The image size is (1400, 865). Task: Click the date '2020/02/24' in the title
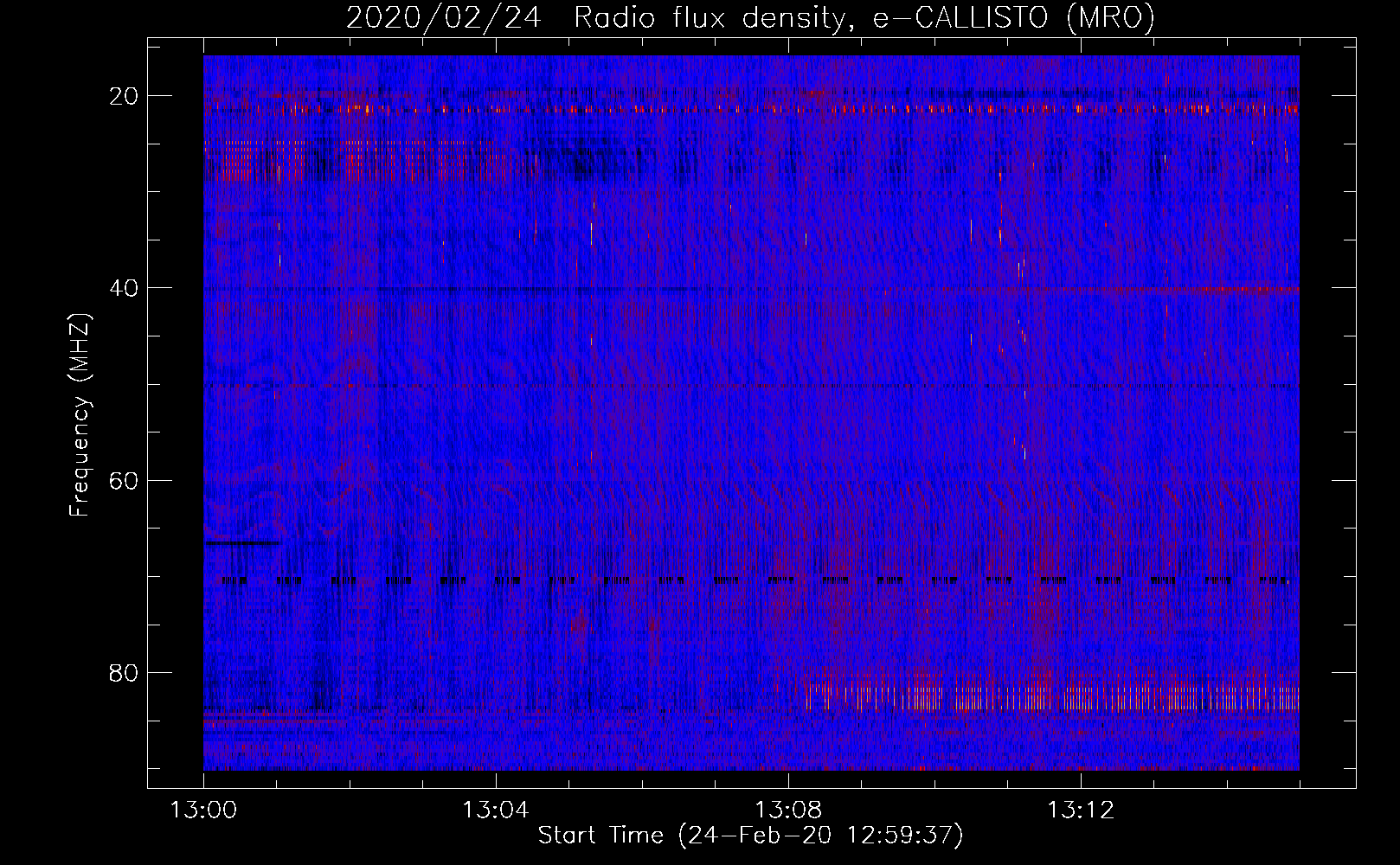pyautogui.click(x=444, y=17)
